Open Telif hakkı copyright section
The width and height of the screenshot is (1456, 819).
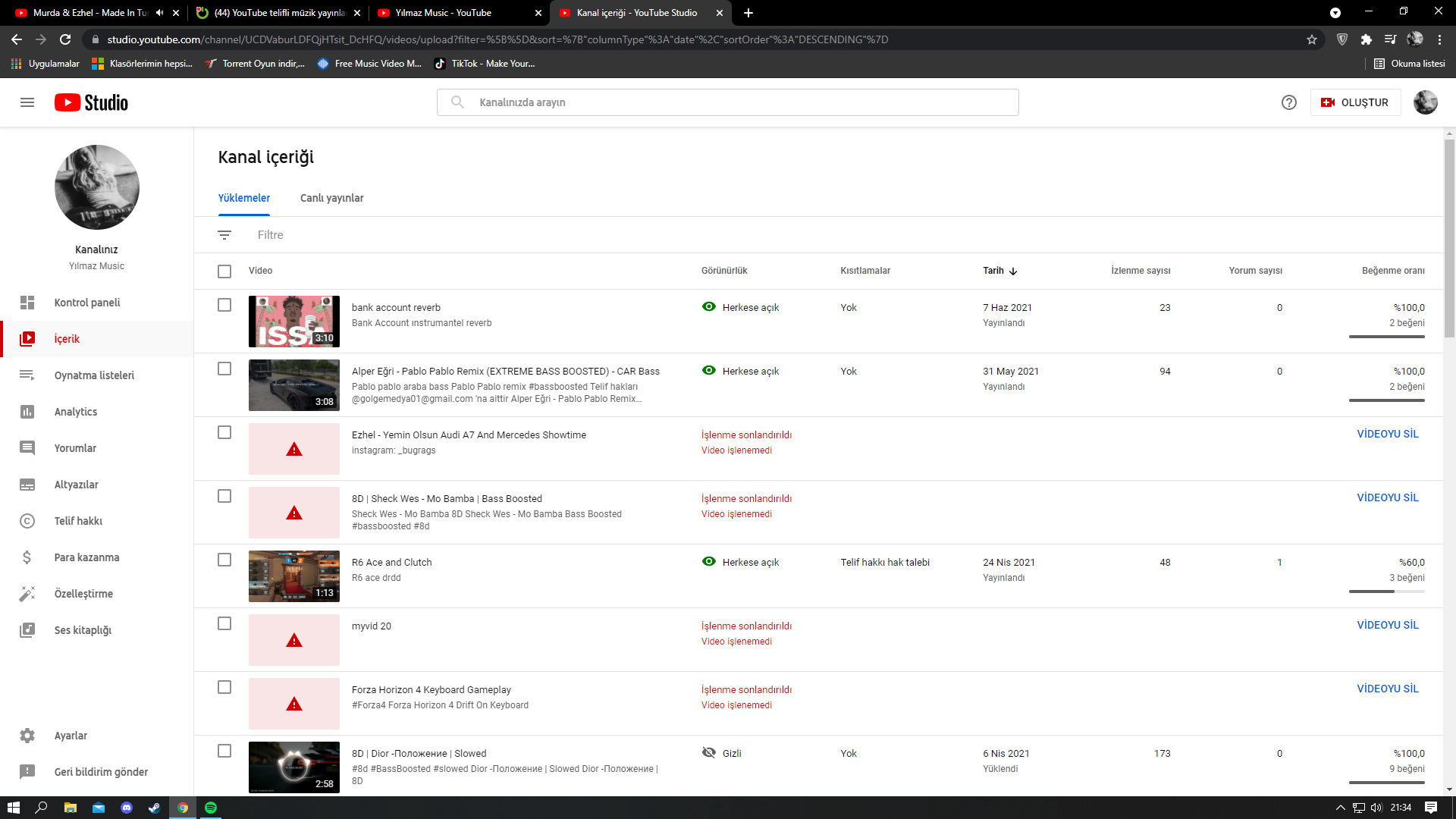click(78, 521)
